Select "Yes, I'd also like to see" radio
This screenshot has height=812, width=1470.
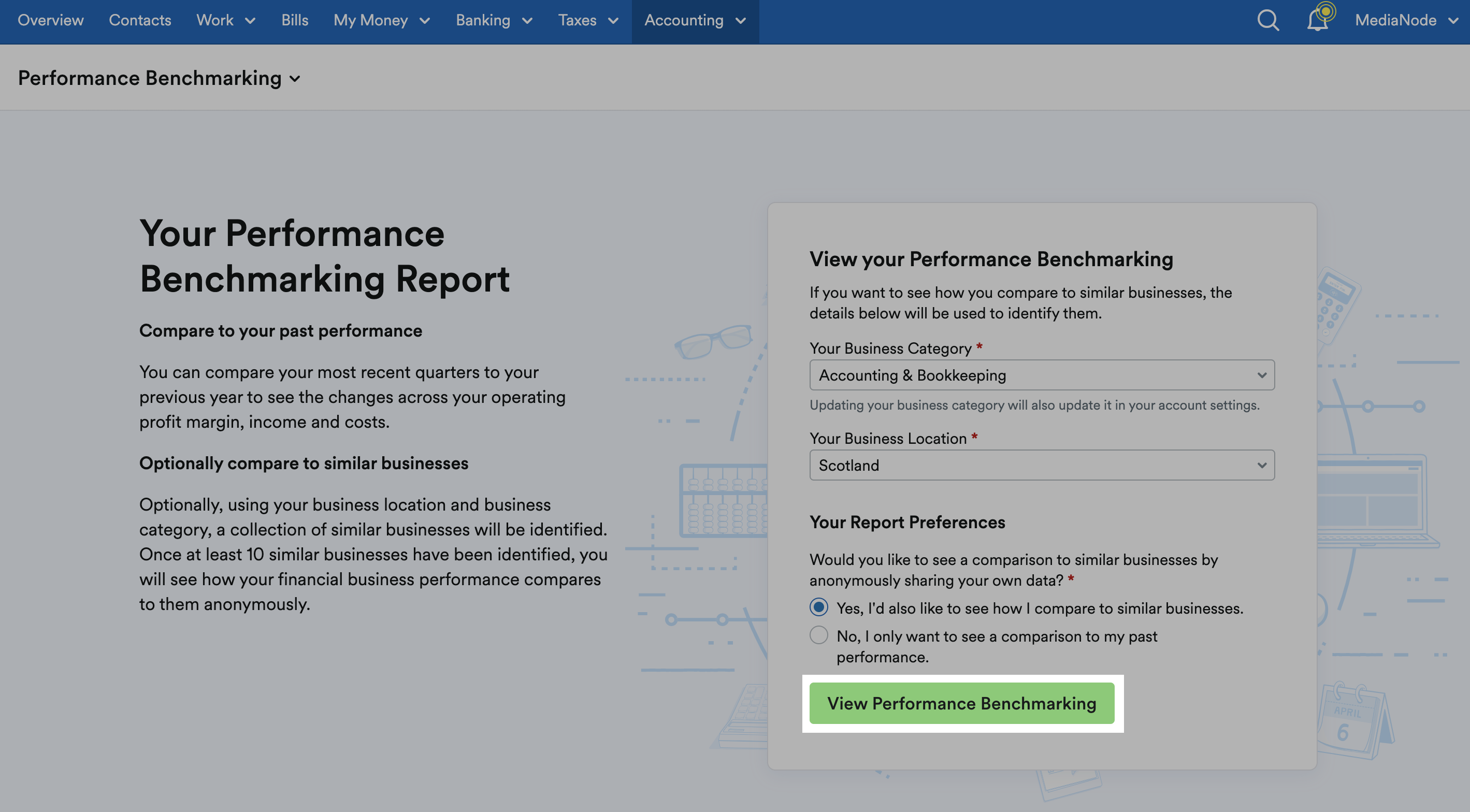click(819, 607)
